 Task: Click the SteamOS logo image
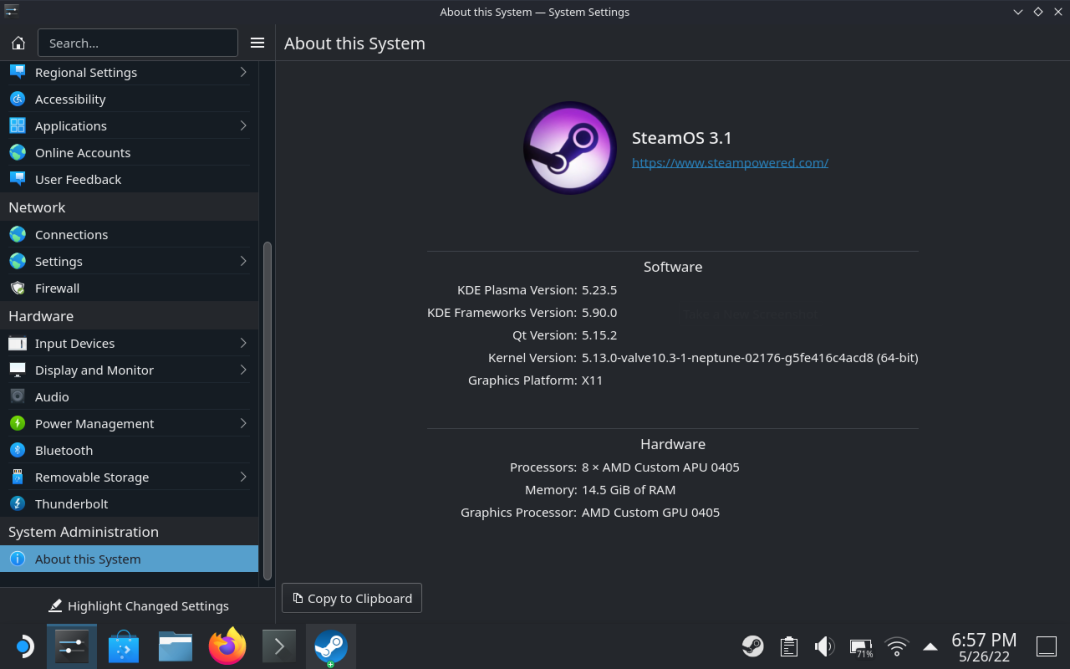tap(570, 148)
